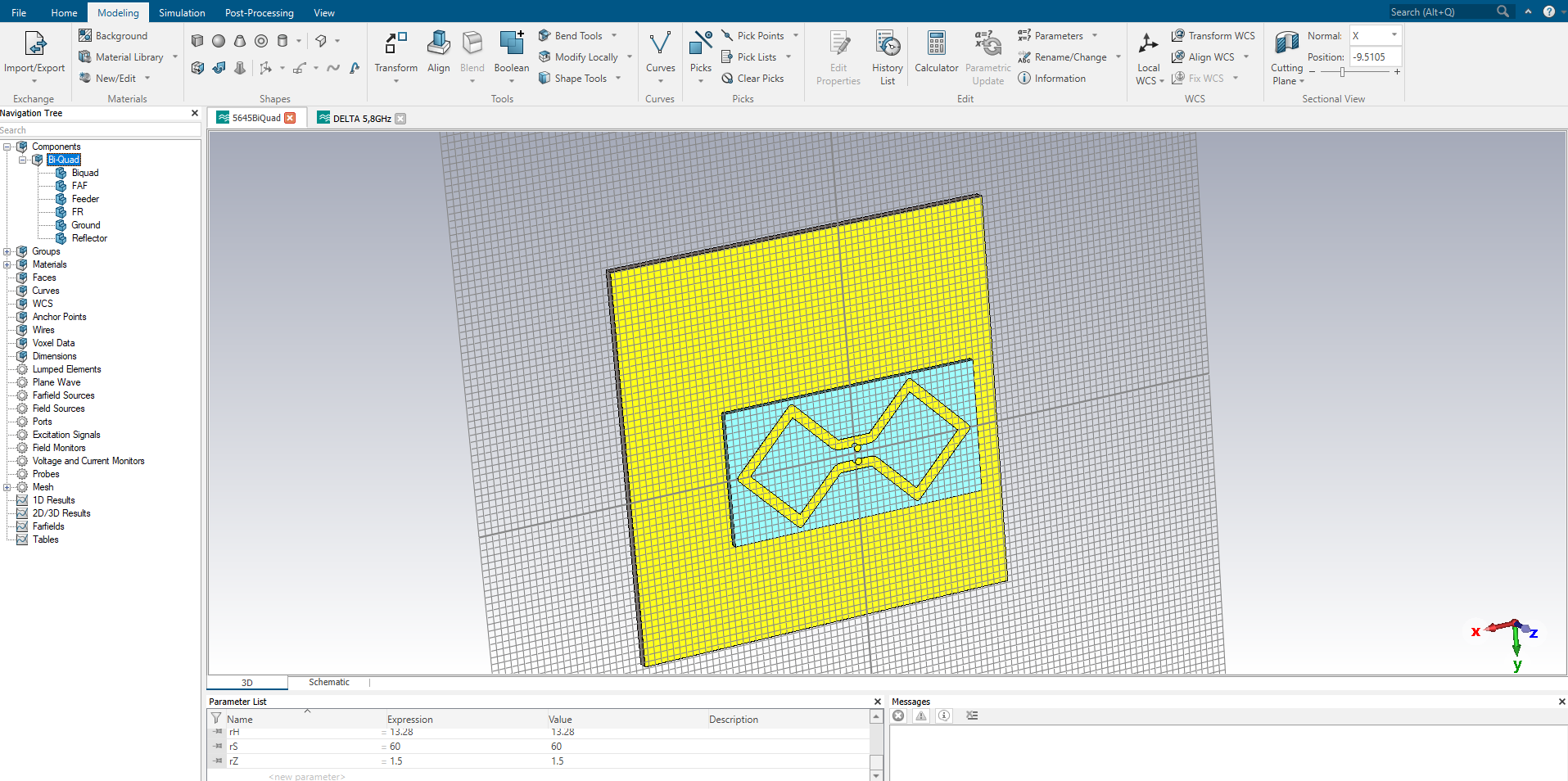Expand the Materials tree node
This screenshot has height=781, width=1568.
click(x=7, y=265)
